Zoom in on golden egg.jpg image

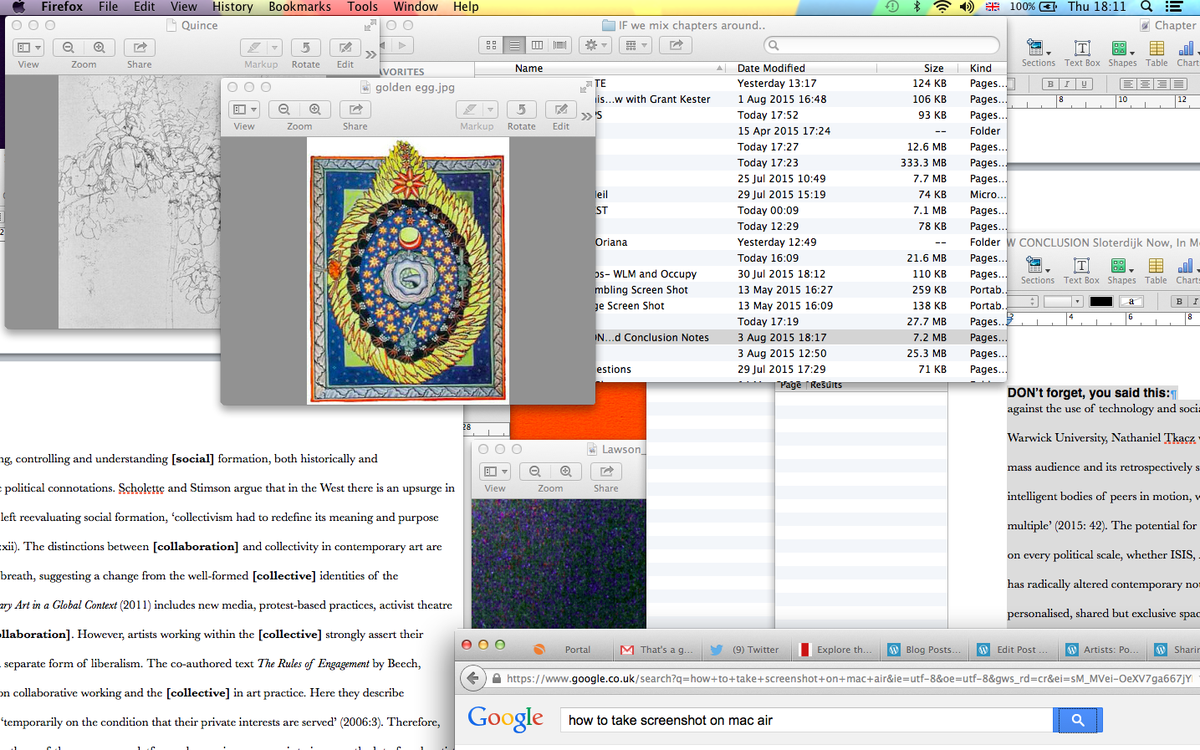click(315, 109)
